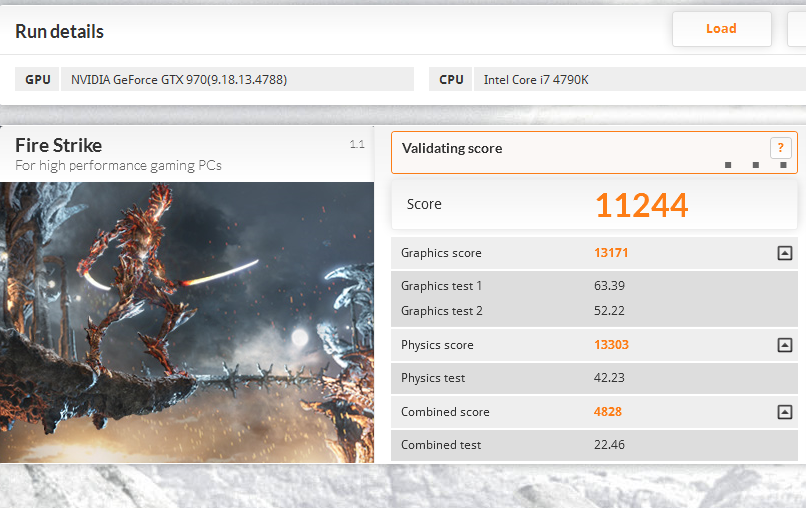Click Physics test value 42.23

tap(609, 378)
